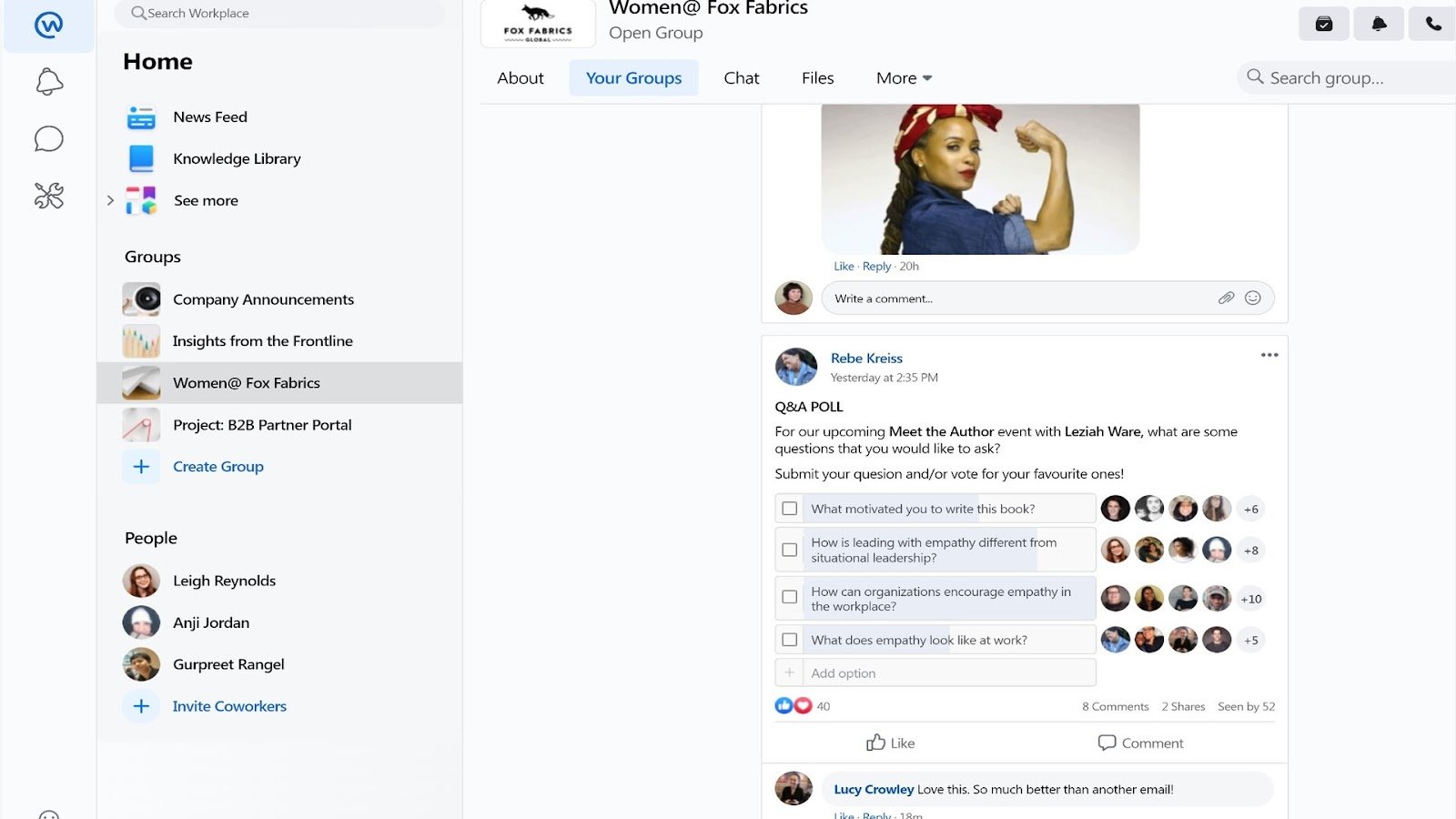Screen dimensions: 1456x819
Task: Open the More dropdown in group tabs
Action: pyautogui.click(x=904, y=78)
